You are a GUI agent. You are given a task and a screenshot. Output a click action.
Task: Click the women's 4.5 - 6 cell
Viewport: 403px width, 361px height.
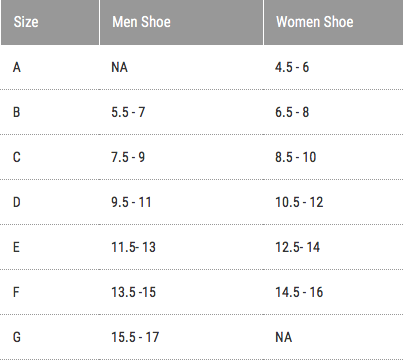(x=292, y=67)
